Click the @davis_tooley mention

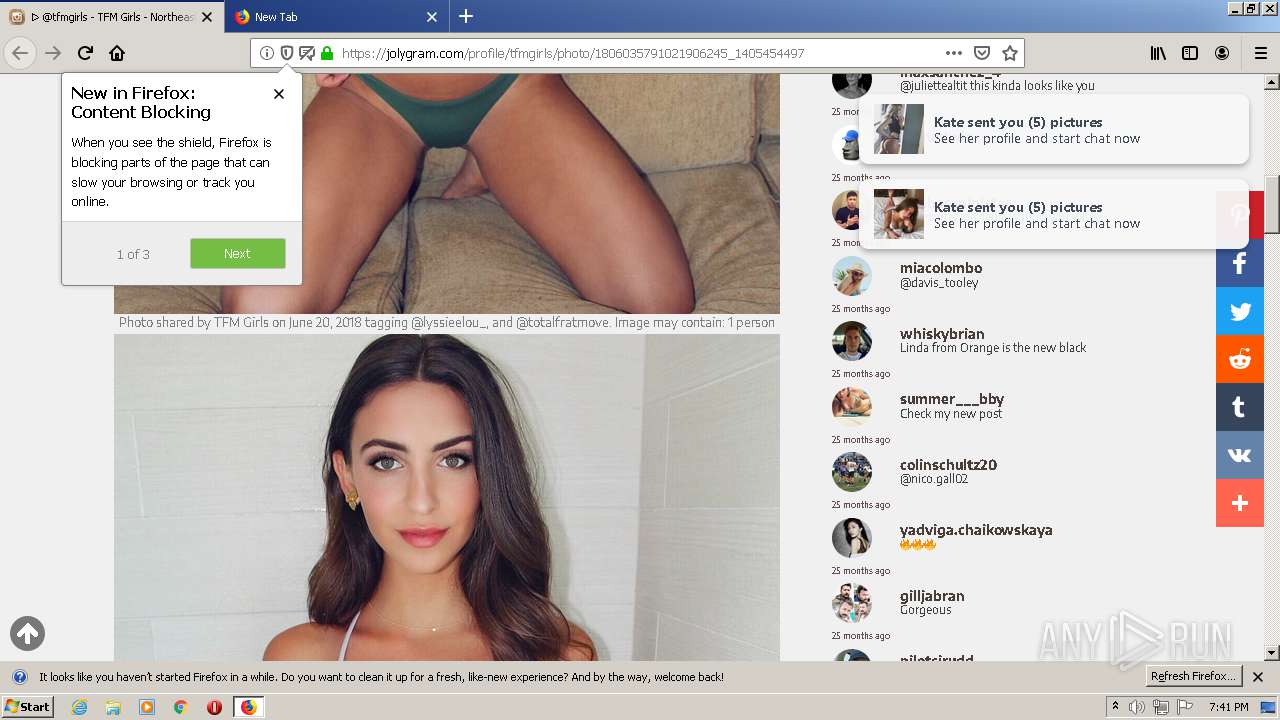coord(939,283)
